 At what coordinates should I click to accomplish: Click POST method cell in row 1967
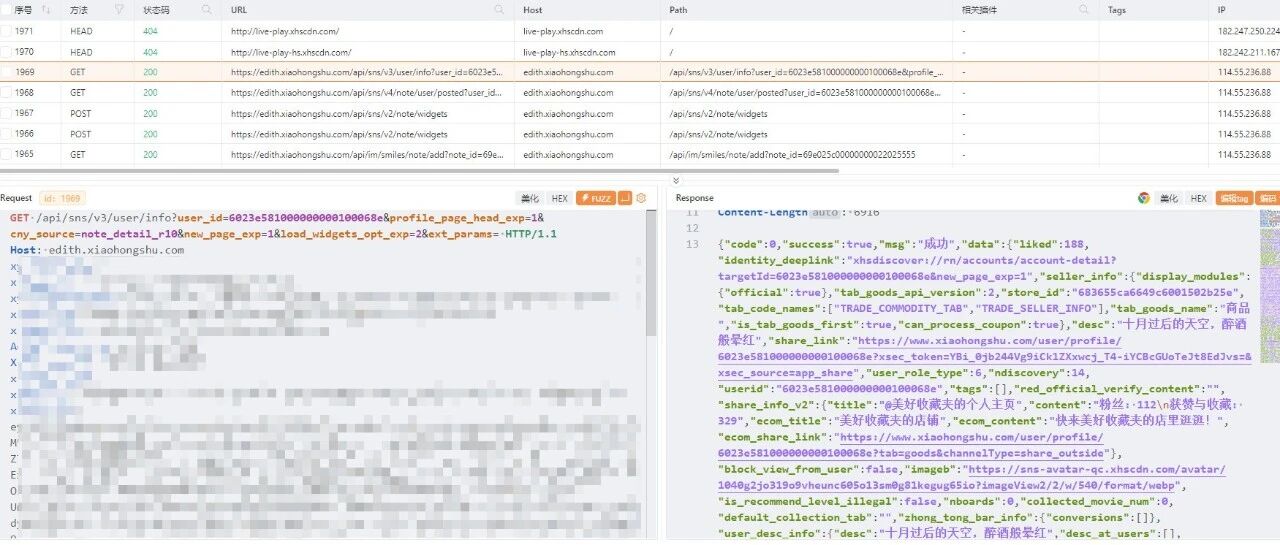pos(81,113)
